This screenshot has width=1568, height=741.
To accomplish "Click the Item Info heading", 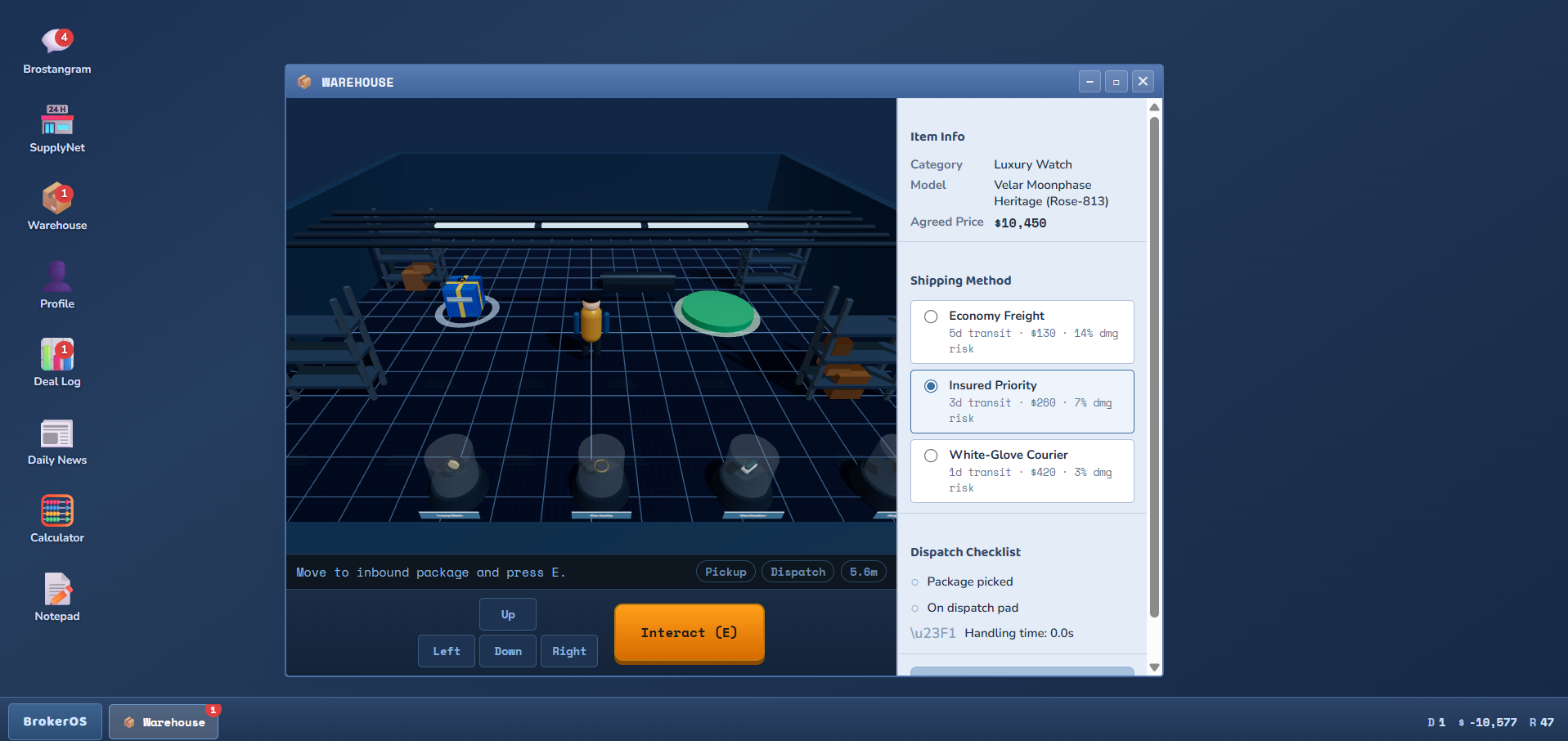I will coord(937,137).
